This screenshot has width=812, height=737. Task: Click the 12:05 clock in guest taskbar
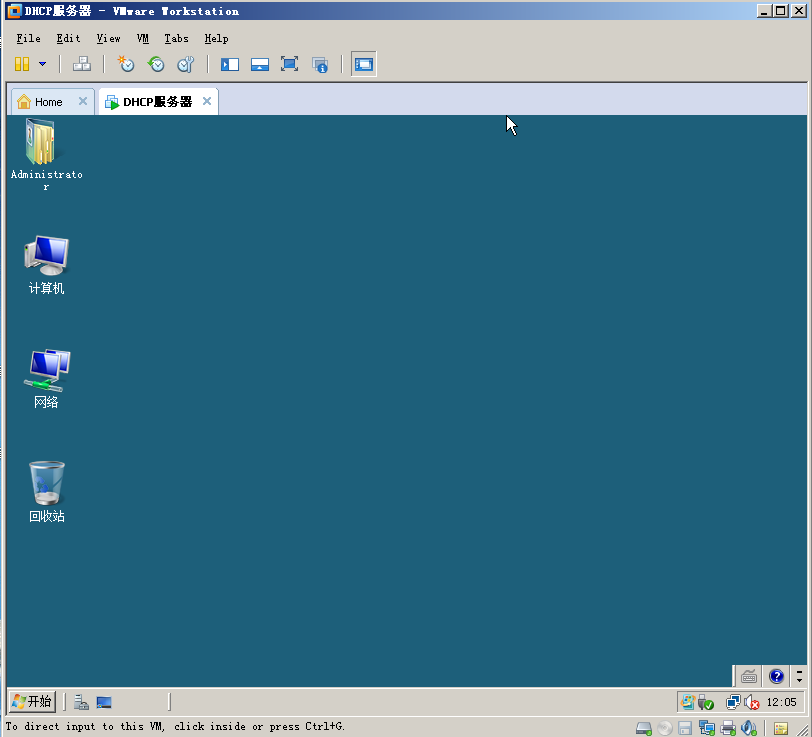point(781,702)
